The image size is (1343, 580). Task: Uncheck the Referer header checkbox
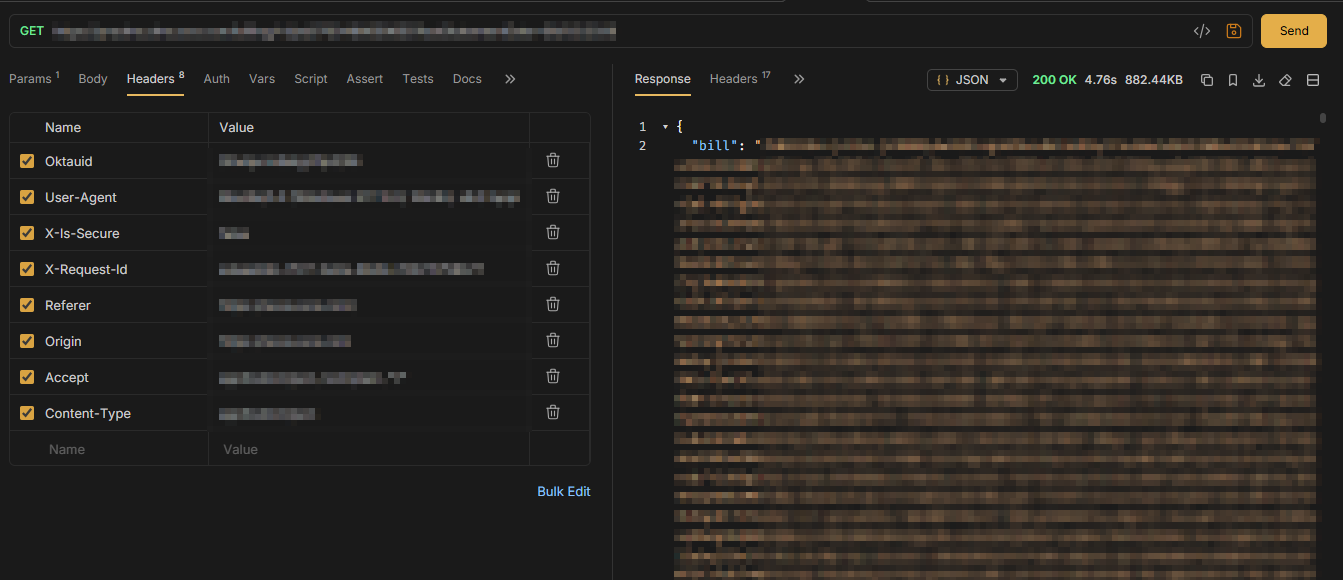(27, 305)
